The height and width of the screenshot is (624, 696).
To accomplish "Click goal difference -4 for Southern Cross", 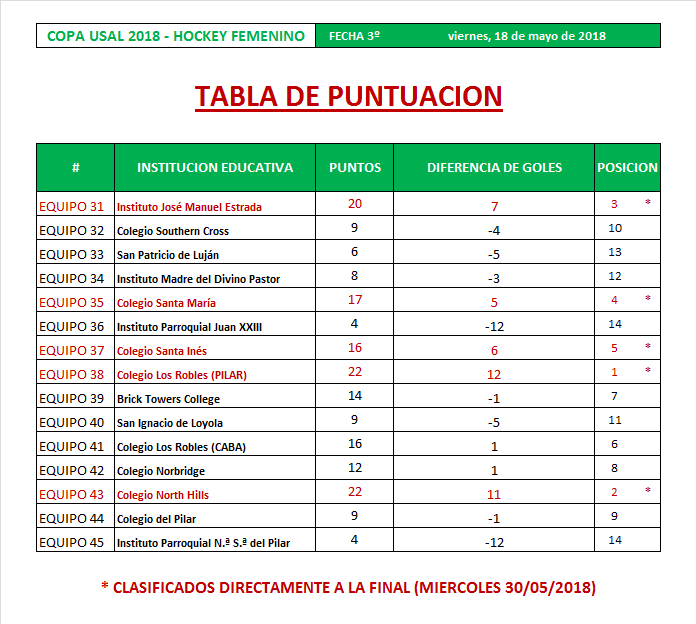I will tap(494, 230).
